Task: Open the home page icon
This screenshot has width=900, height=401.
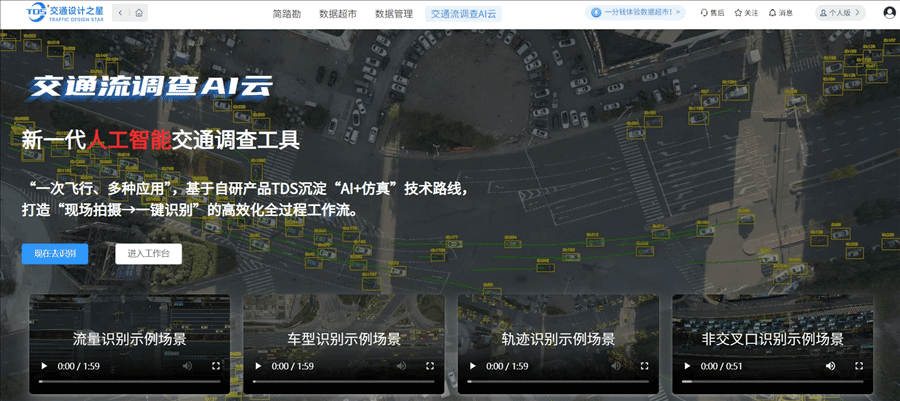Action: (139, 13)
